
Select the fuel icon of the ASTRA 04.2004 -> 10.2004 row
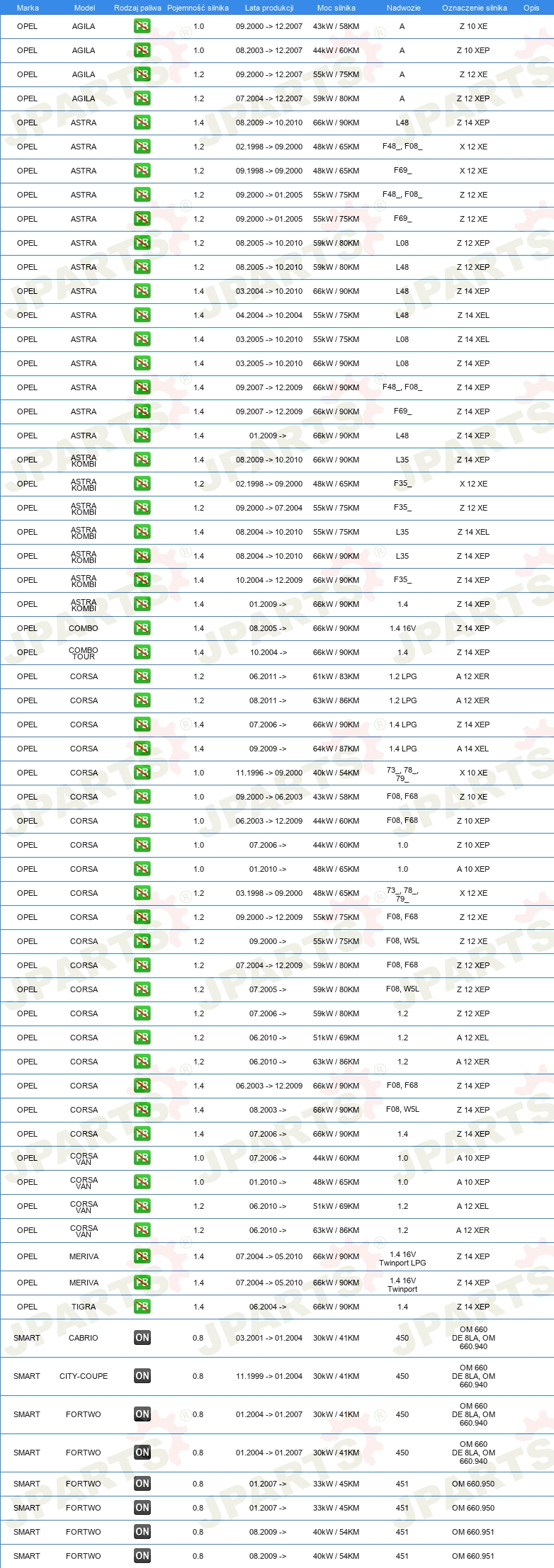pyautogui.click(x=142, y=315)
